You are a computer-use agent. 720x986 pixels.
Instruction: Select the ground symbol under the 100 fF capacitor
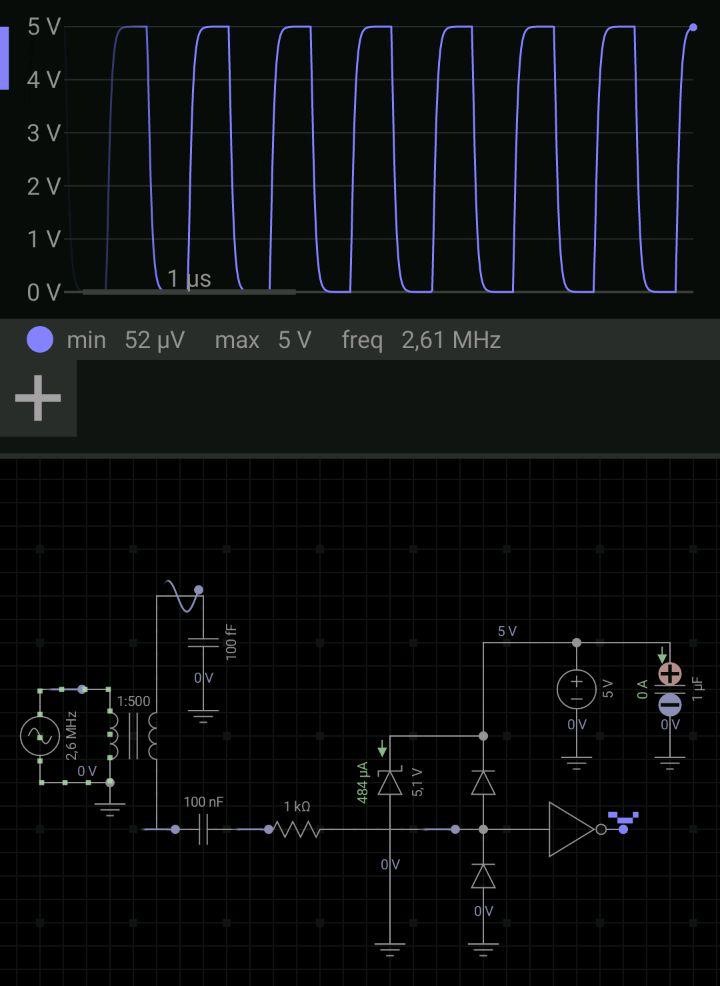tap(203, 716)
